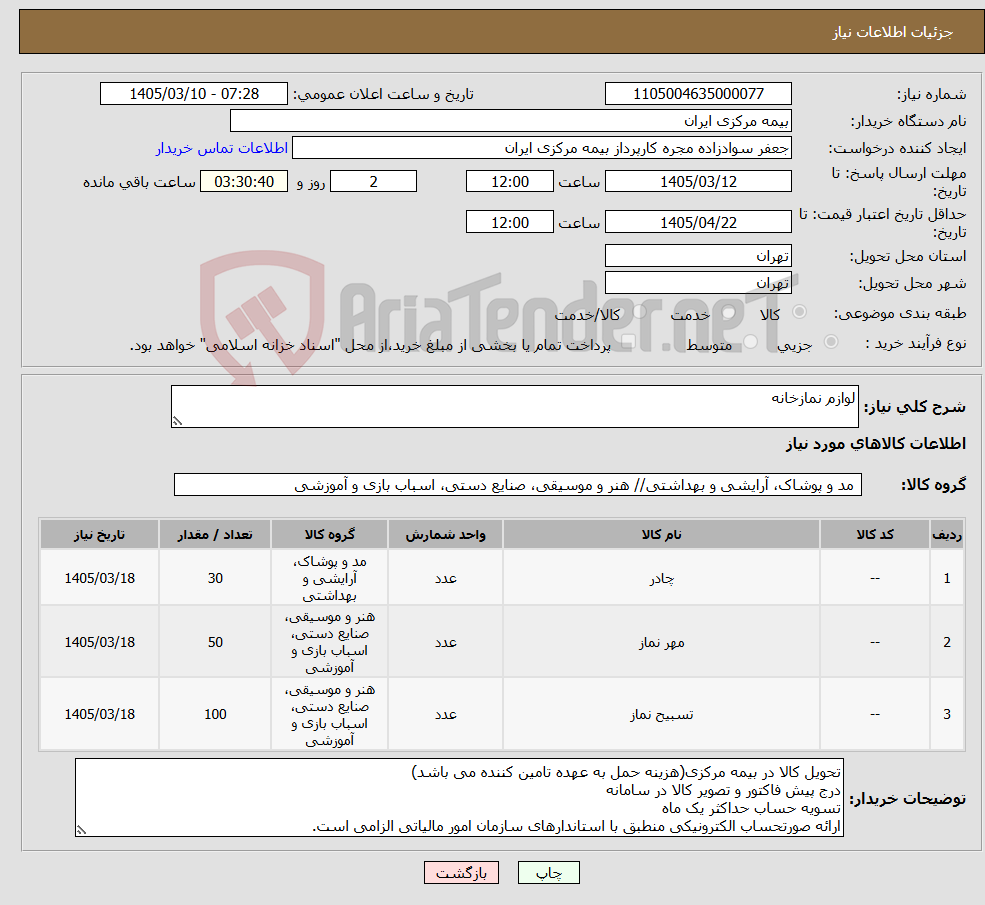Image resolution: width=985 pixels, height=905 pixels.
Task: Click the تاریخ نیاز column header
Action: click(99, 534)
